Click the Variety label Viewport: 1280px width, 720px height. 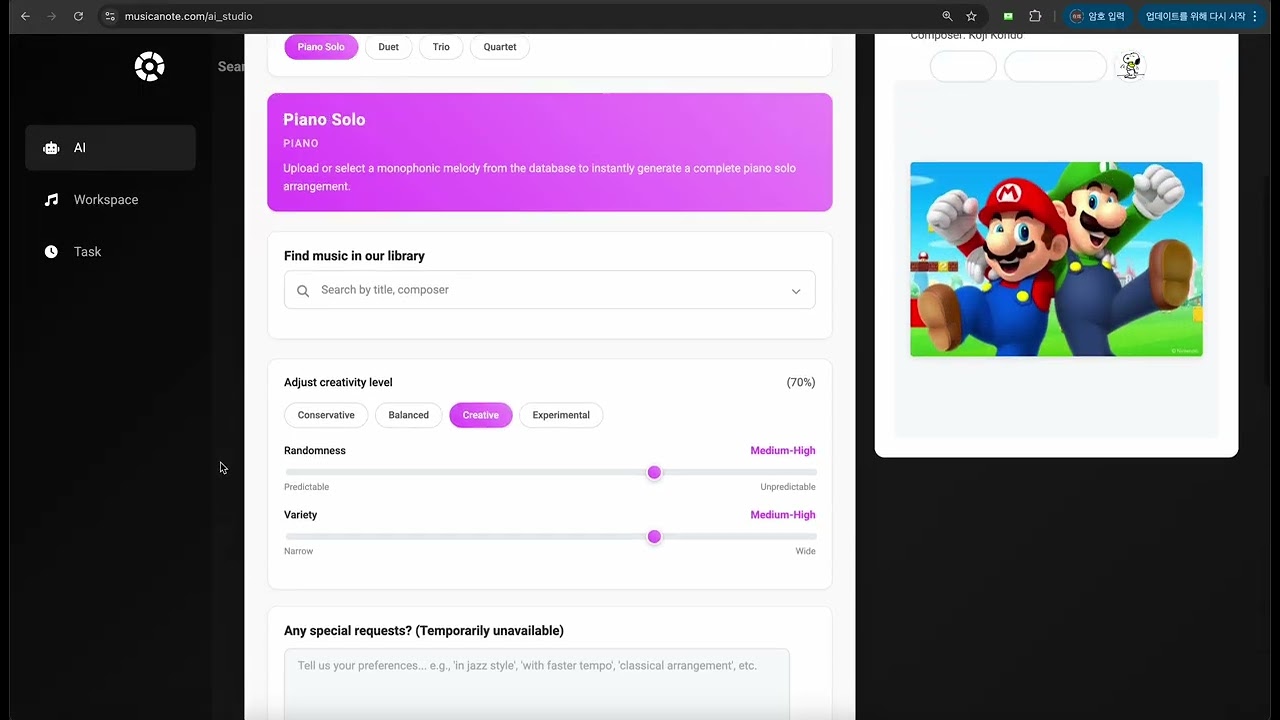pyautogui.click(x=300, y=514)
